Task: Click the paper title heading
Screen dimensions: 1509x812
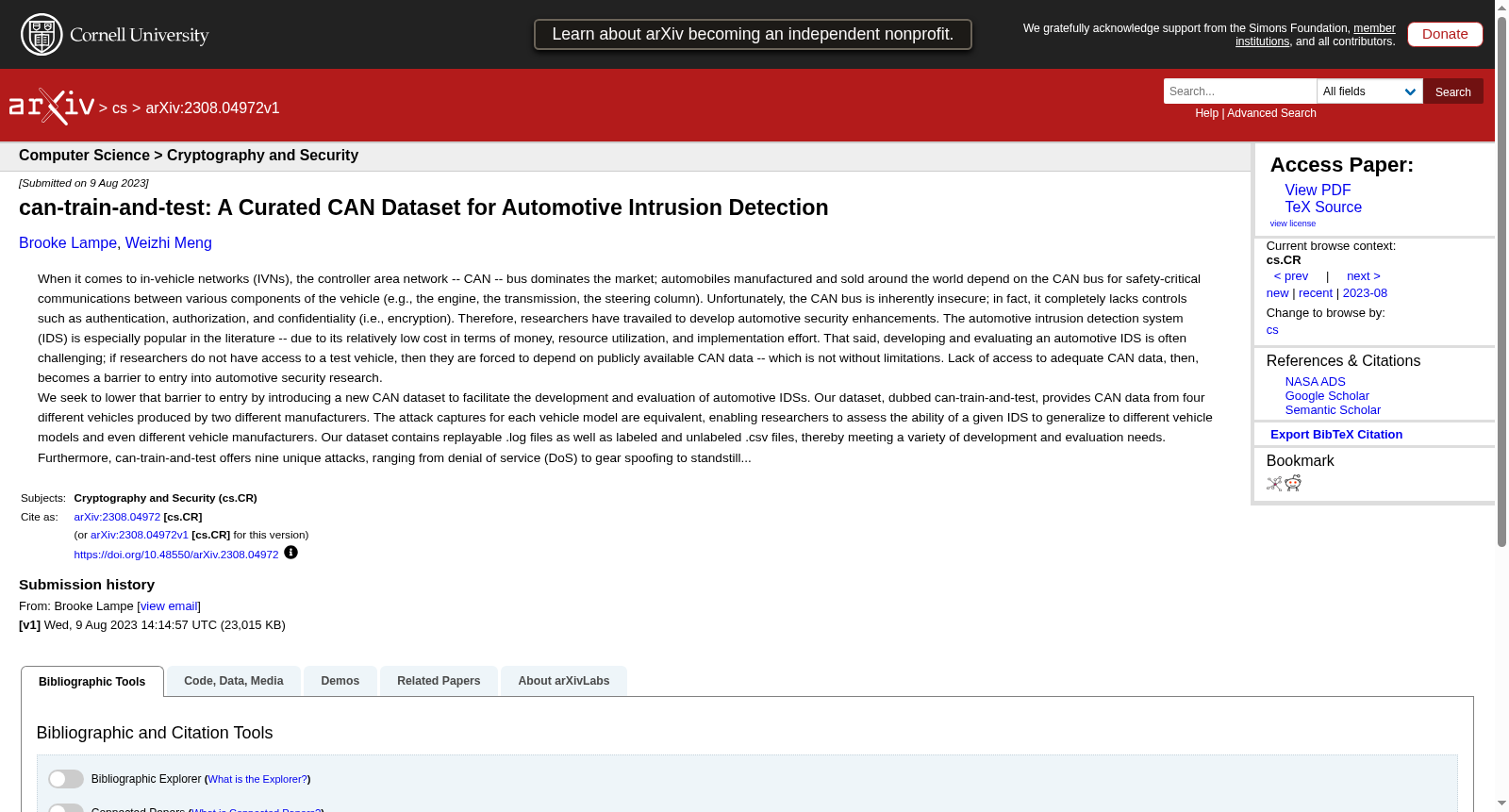Action: [x=423, y=207]
